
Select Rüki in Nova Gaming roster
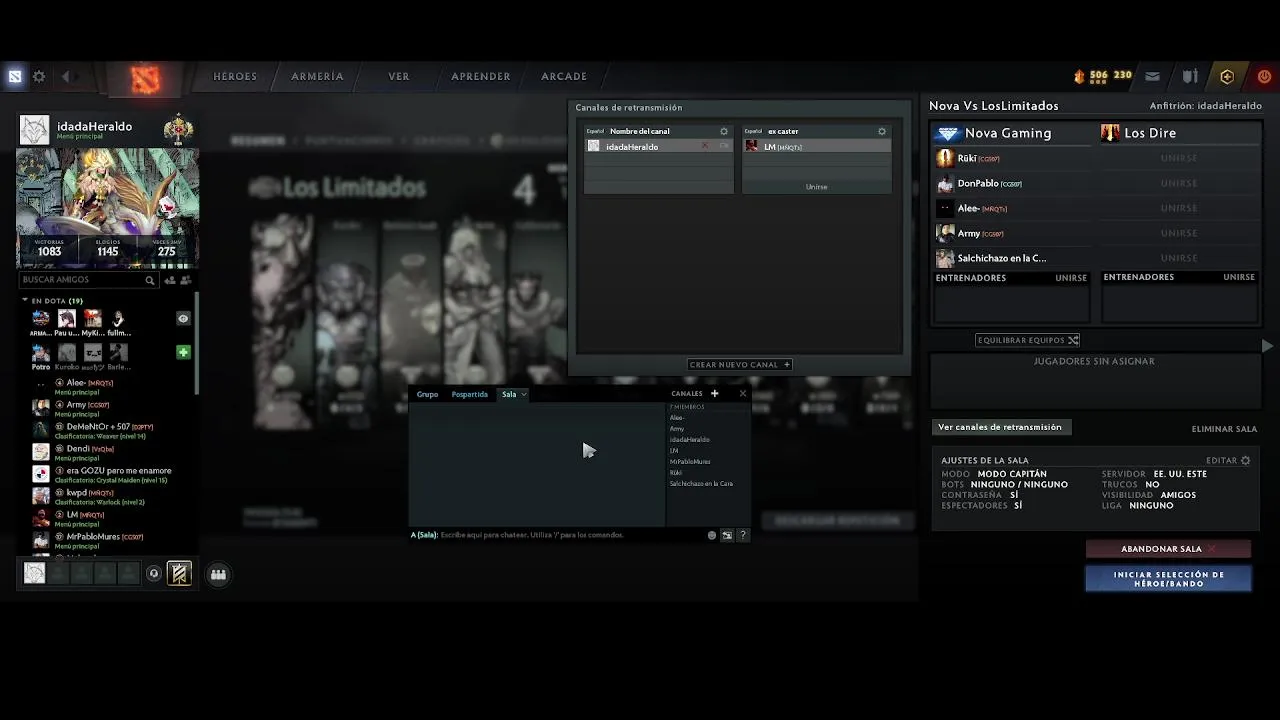click(1012, 158)
